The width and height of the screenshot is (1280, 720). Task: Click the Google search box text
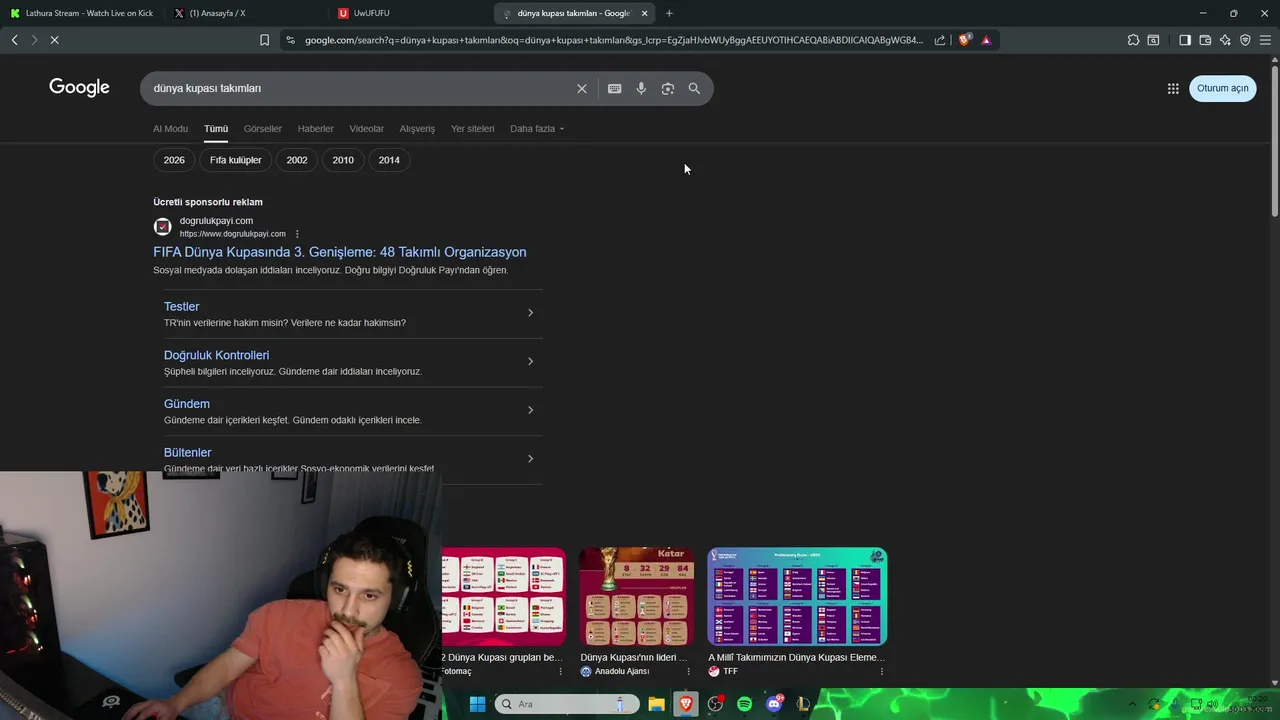click(207, 88)
